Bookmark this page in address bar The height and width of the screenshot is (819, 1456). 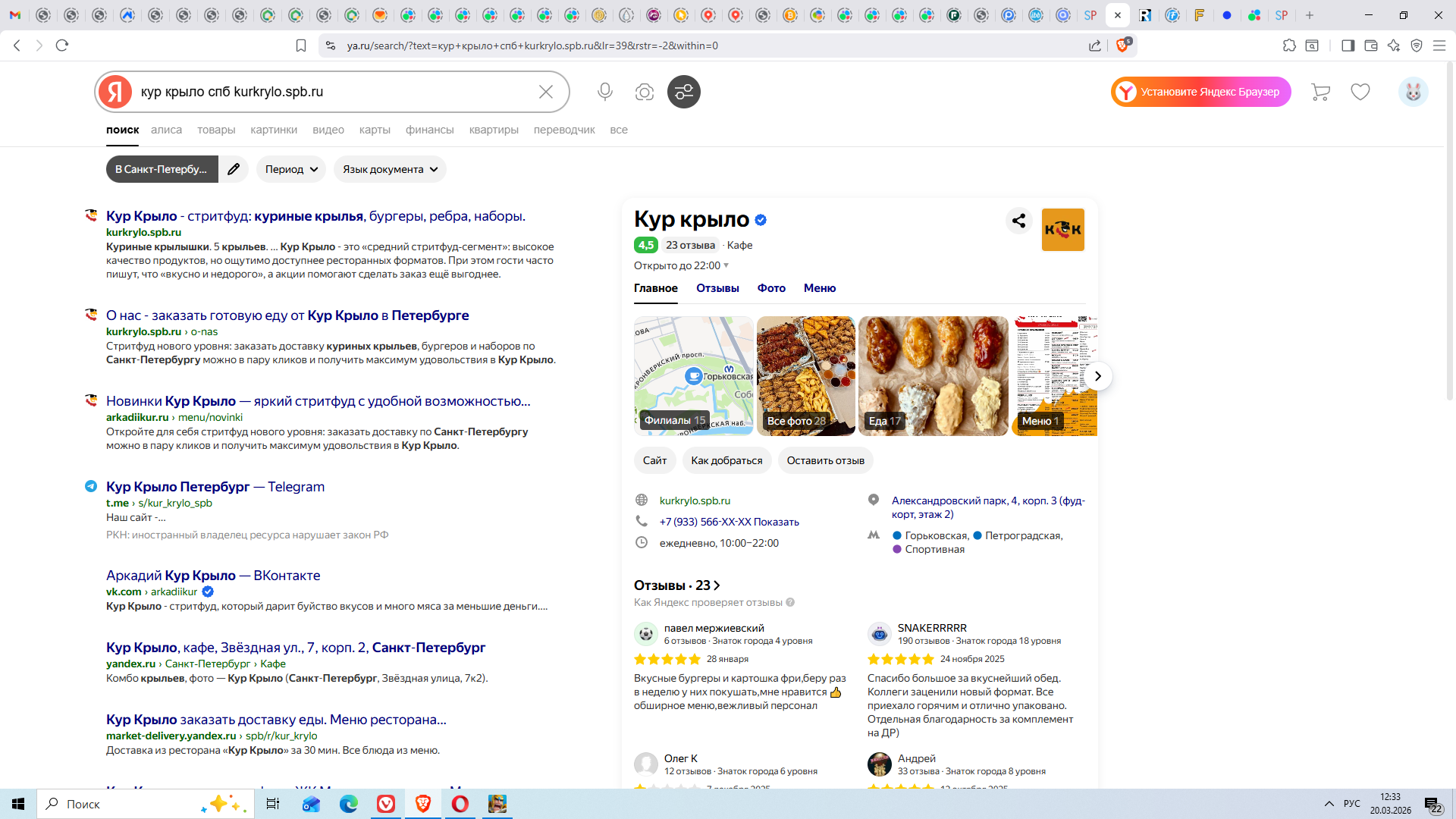(x=301, y=45)
